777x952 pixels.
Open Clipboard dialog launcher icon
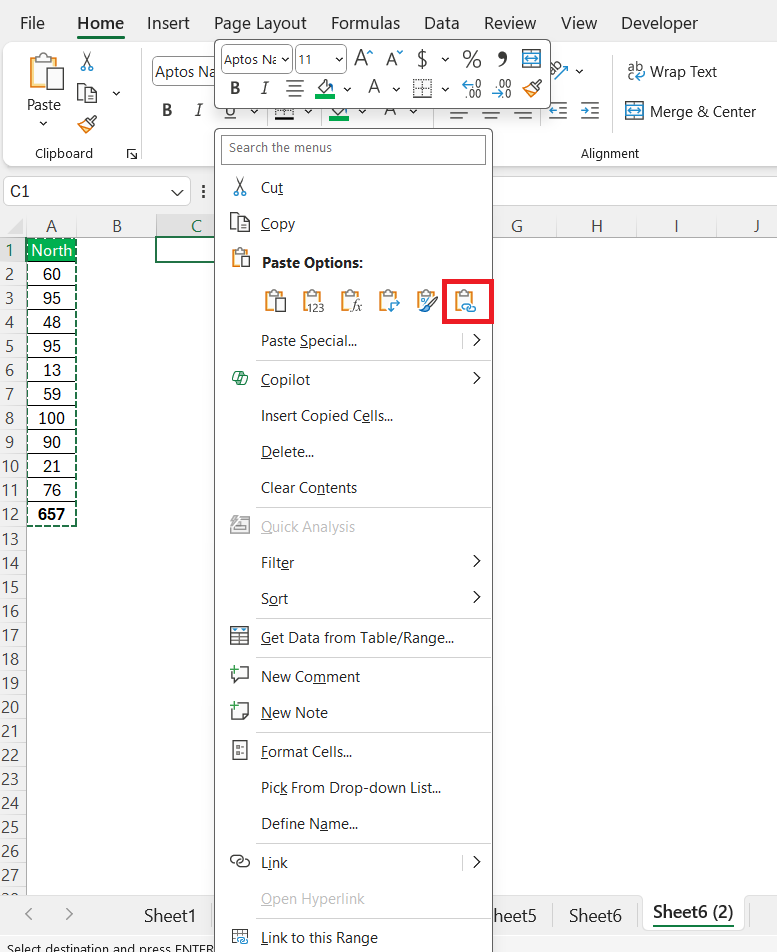coord(132,154)
